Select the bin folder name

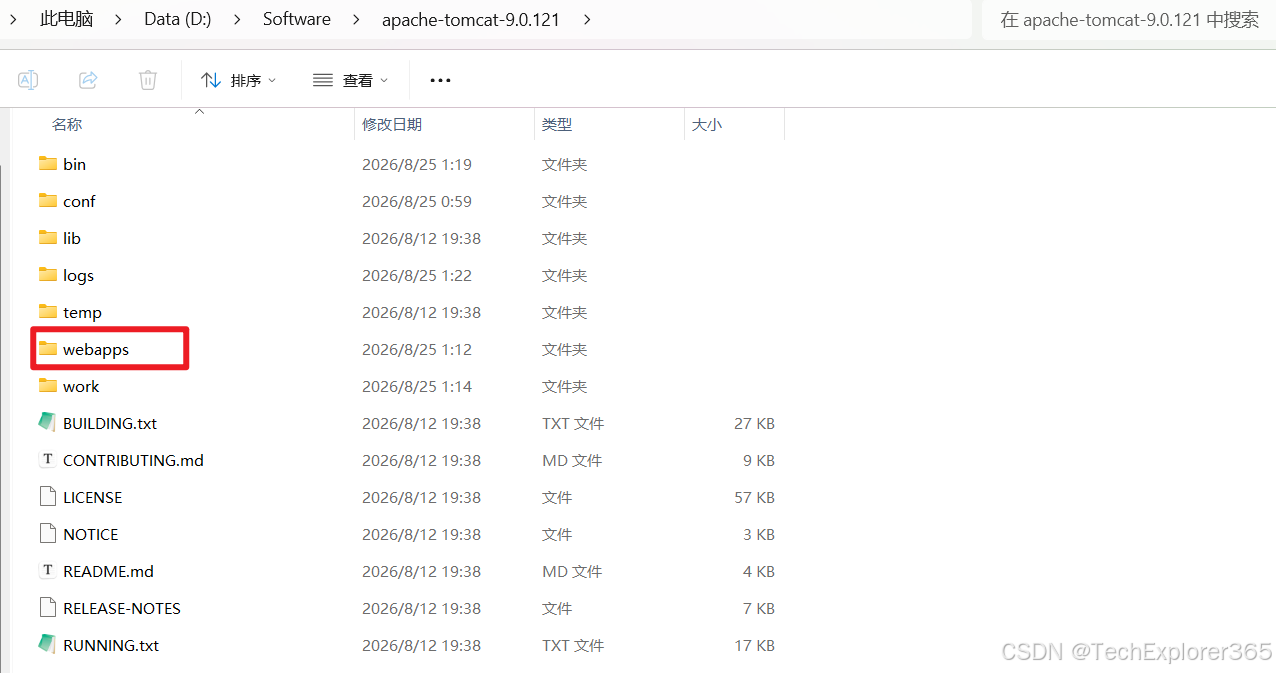[75, 164]
